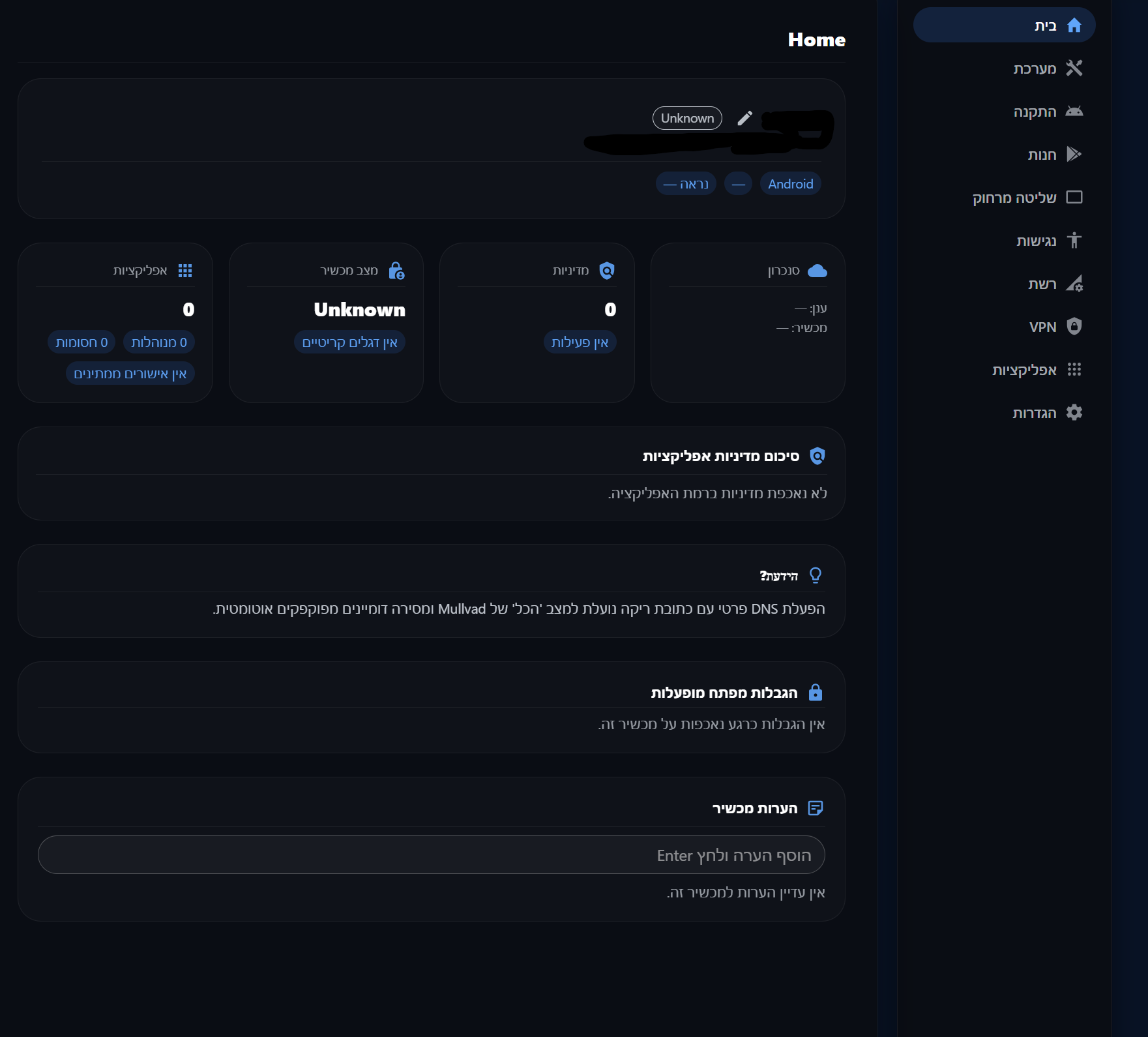Click the lightbulb icon next to הידעת
Screen dimensions: 1148x1037
(x=815, y=575)
